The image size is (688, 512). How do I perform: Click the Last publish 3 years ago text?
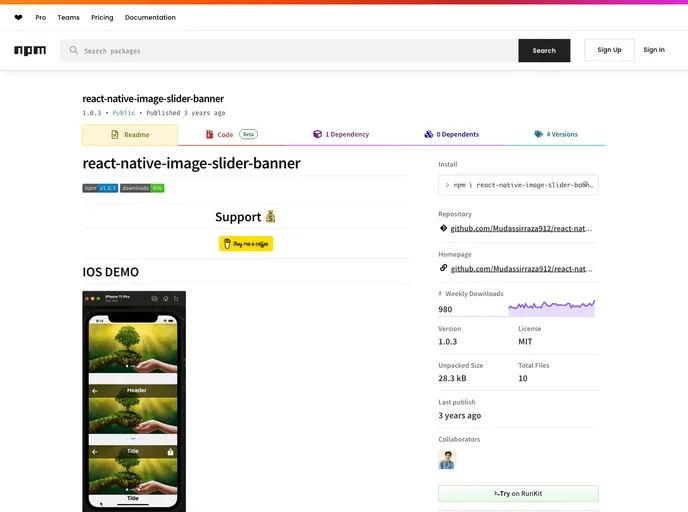(x=459, y=415)
